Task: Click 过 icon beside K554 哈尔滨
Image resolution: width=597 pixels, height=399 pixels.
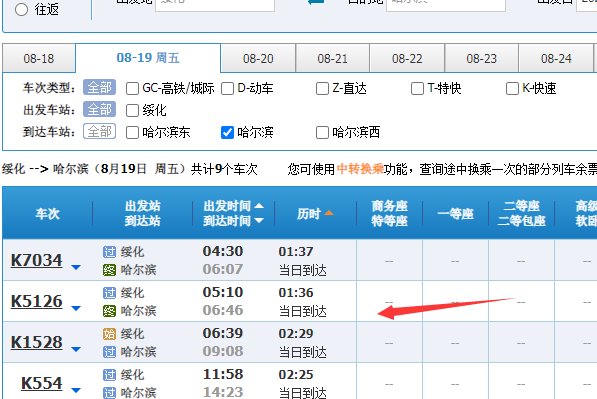Action: point(109,393)
